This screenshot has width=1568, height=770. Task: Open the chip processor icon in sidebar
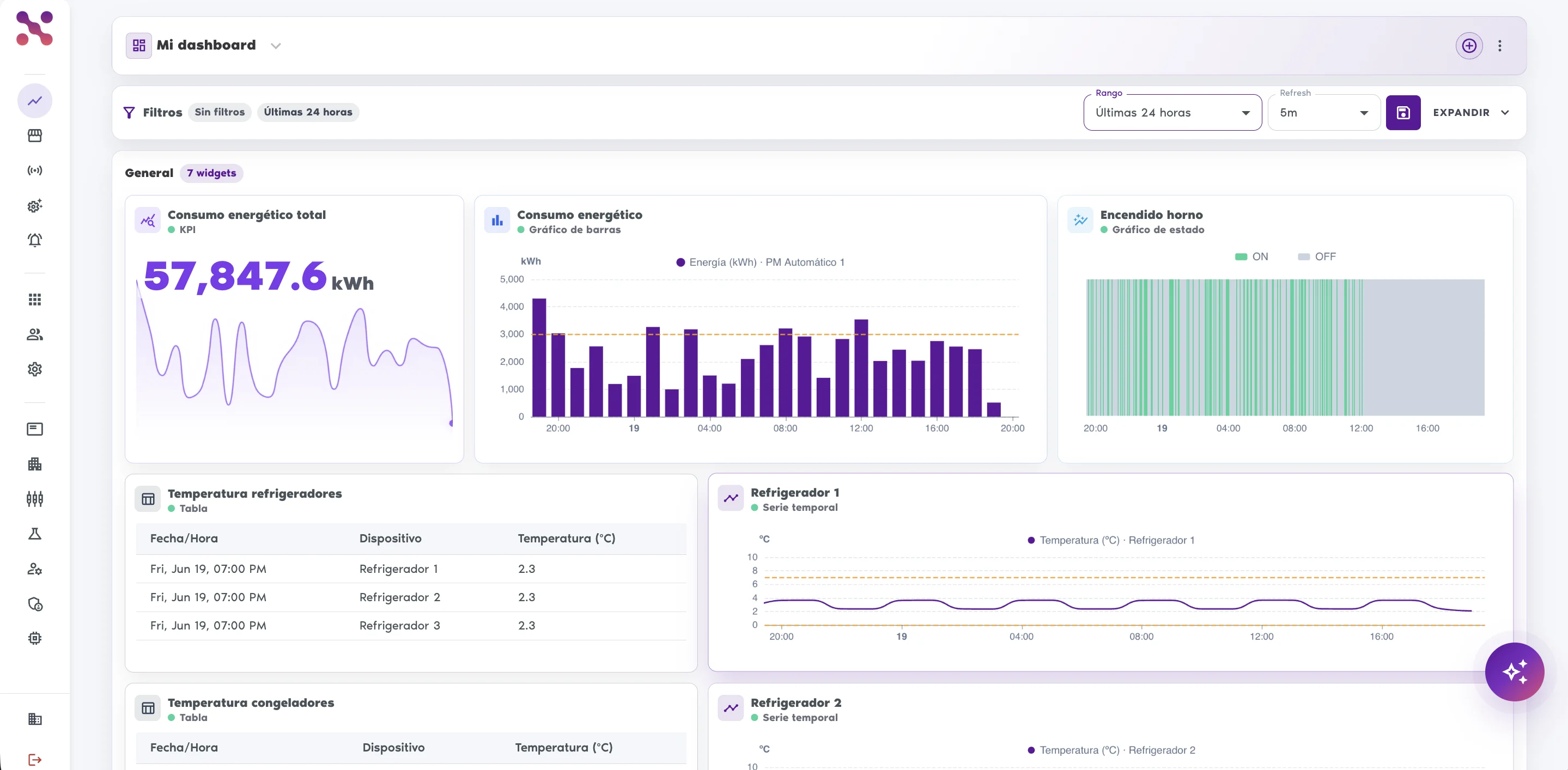pos(35,639)
